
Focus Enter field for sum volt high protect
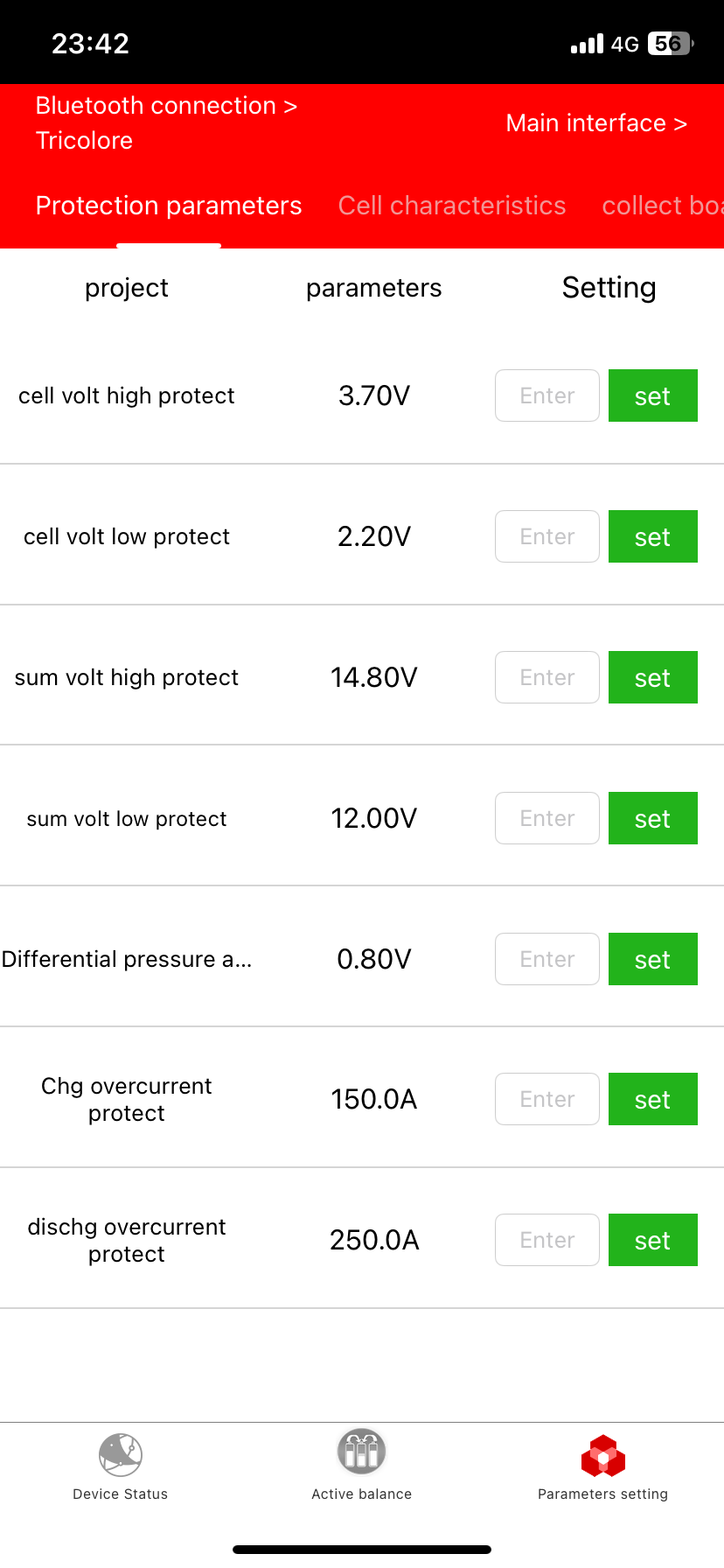click(547, 677)
